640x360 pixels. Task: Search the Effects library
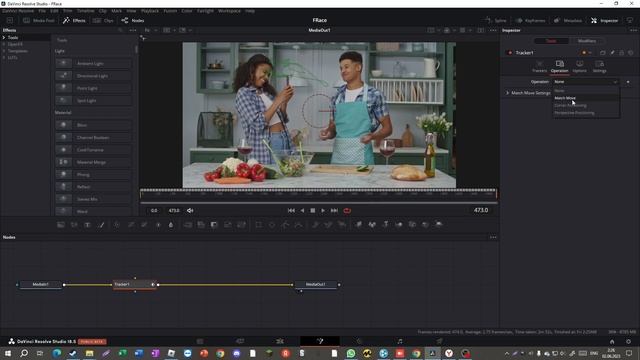click(120, 30)
